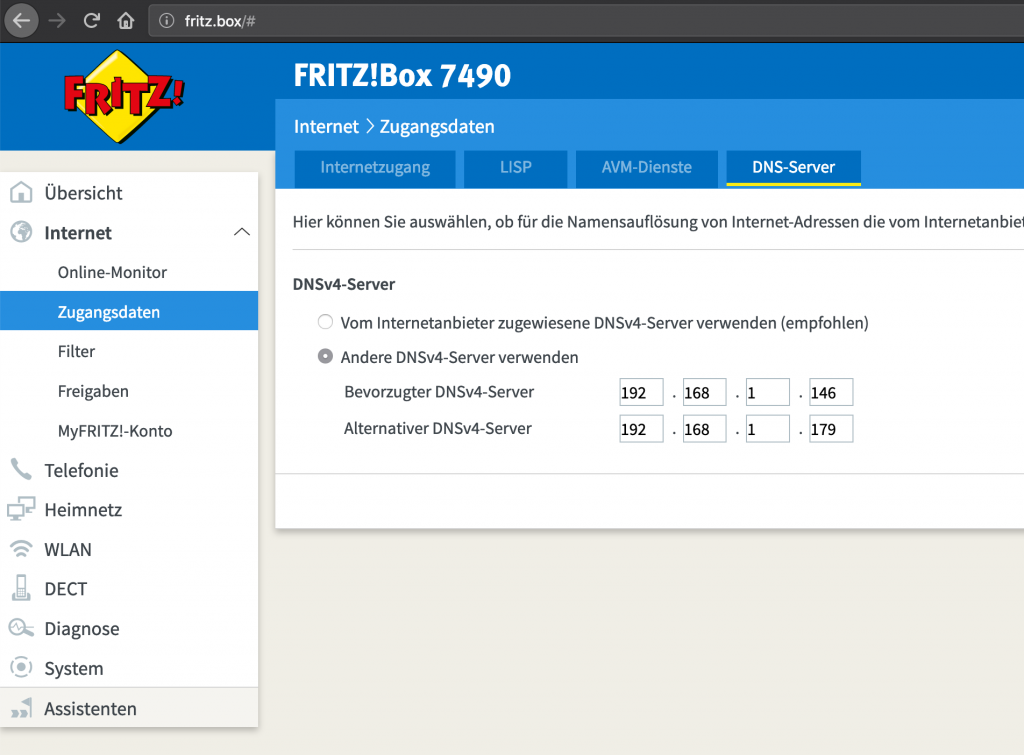Select 'Andere DNSv4-Server verwenden' radio button

(x=325, y=356)
